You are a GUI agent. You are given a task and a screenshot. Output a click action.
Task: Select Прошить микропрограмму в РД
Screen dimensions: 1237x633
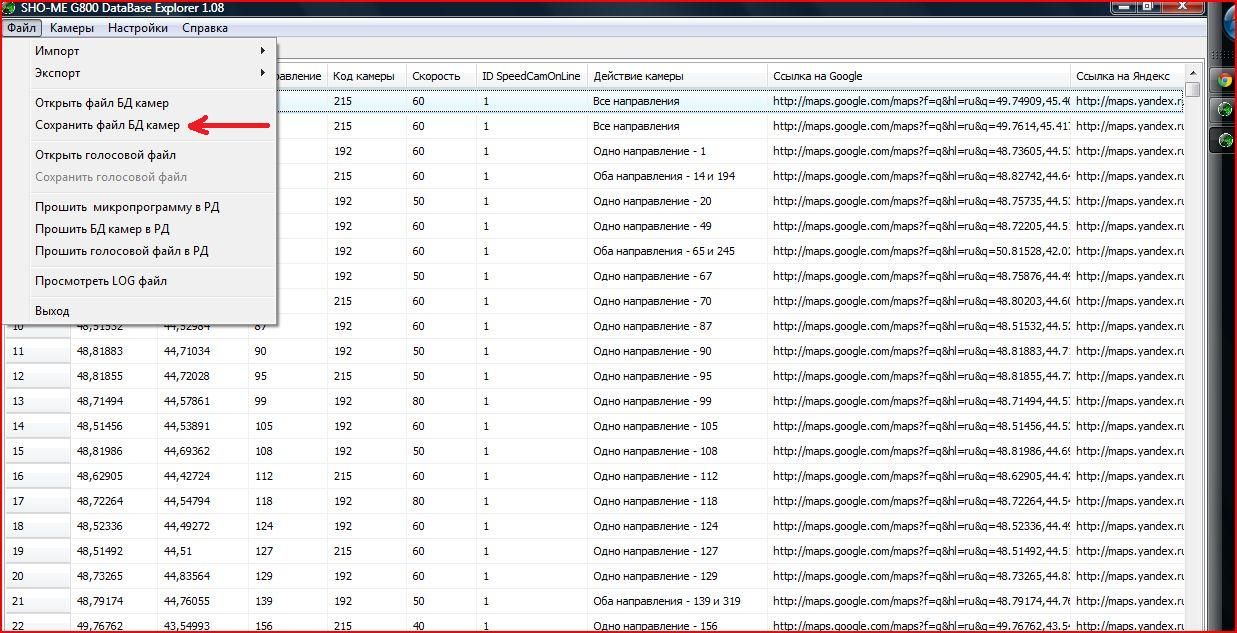127,207
